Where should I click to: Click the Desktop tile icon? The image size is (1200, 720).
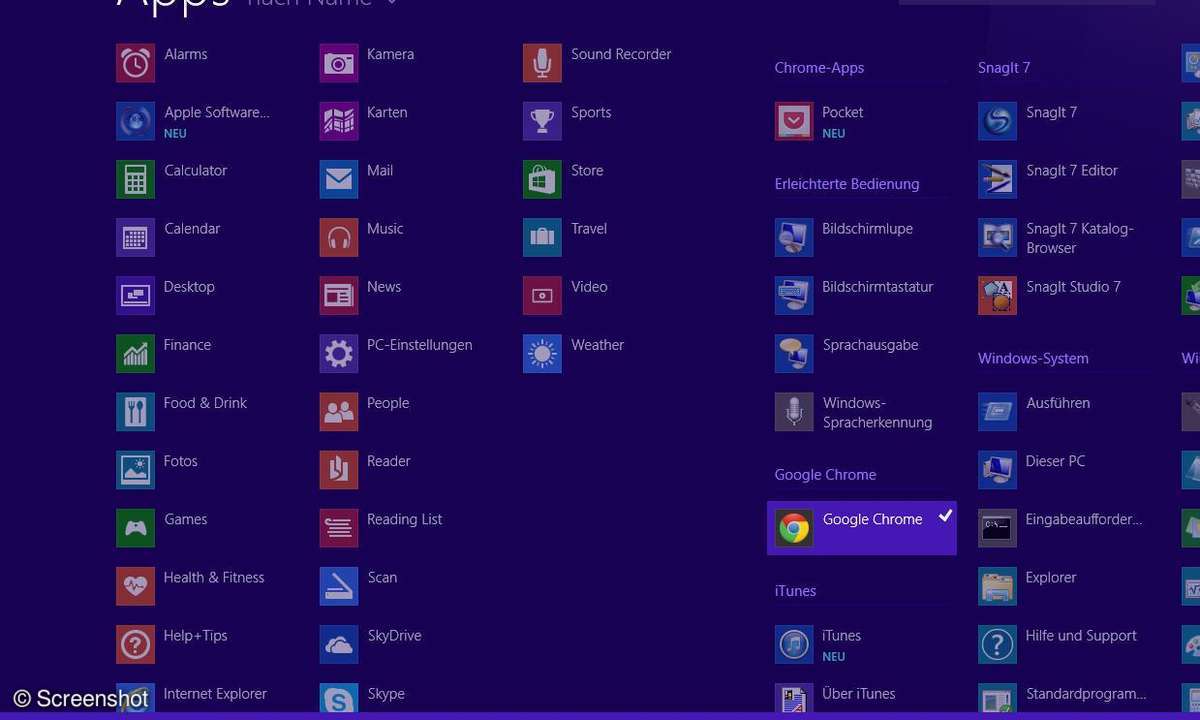click(x=135, y=295)
